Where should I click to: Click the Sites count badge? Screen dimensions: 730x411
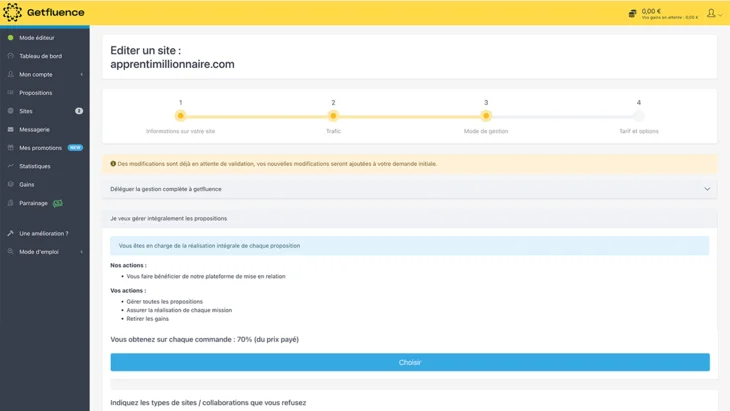[x=79, y=111]
